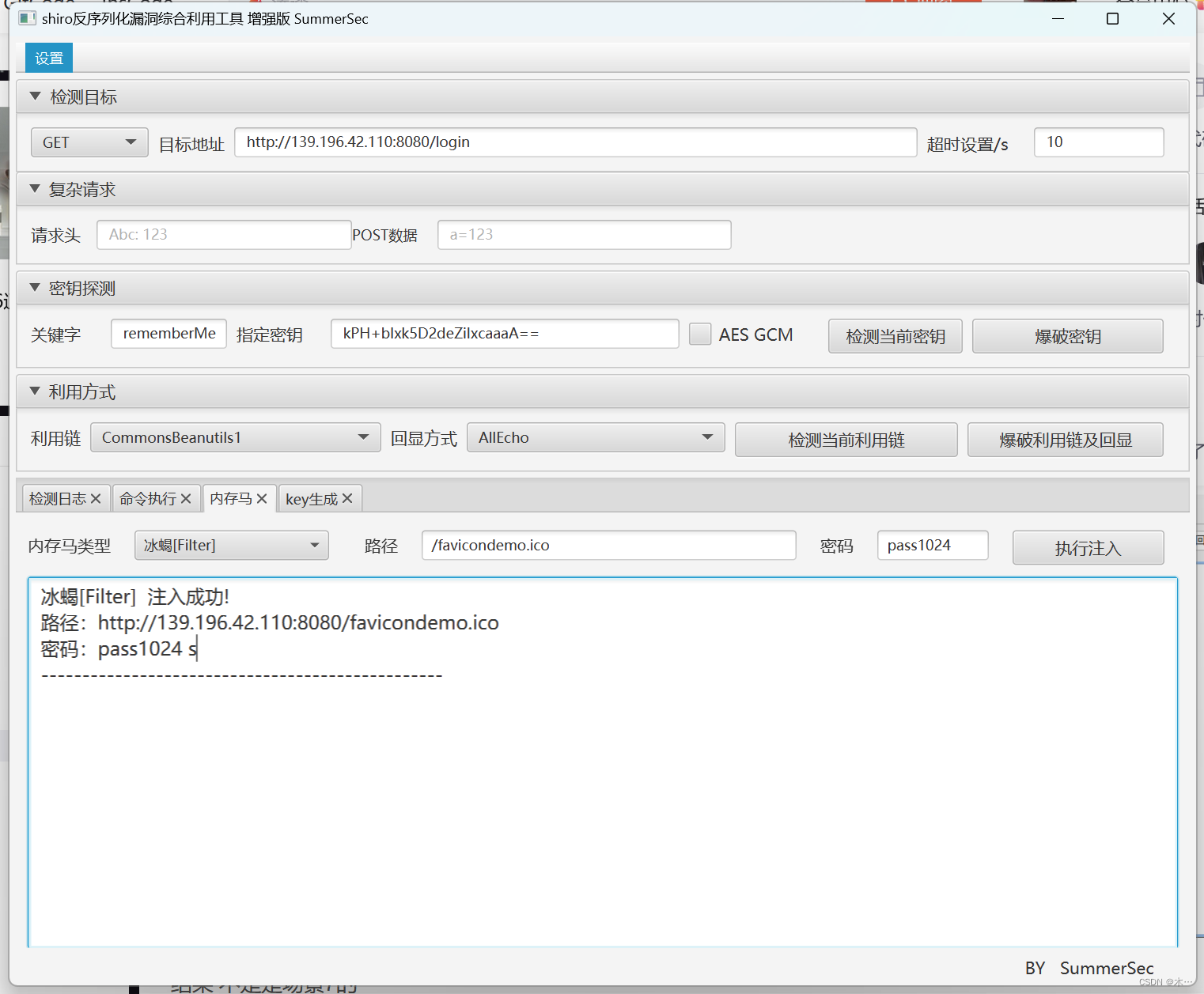The image size is (1204, 994).
Task: Open the 设置 menu
Action: [x=49, y=58]
